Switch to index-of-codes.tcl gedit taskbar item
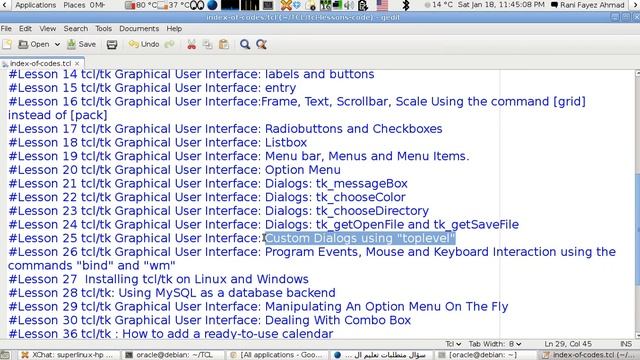 pyautogui.click(x=588, y=355)
